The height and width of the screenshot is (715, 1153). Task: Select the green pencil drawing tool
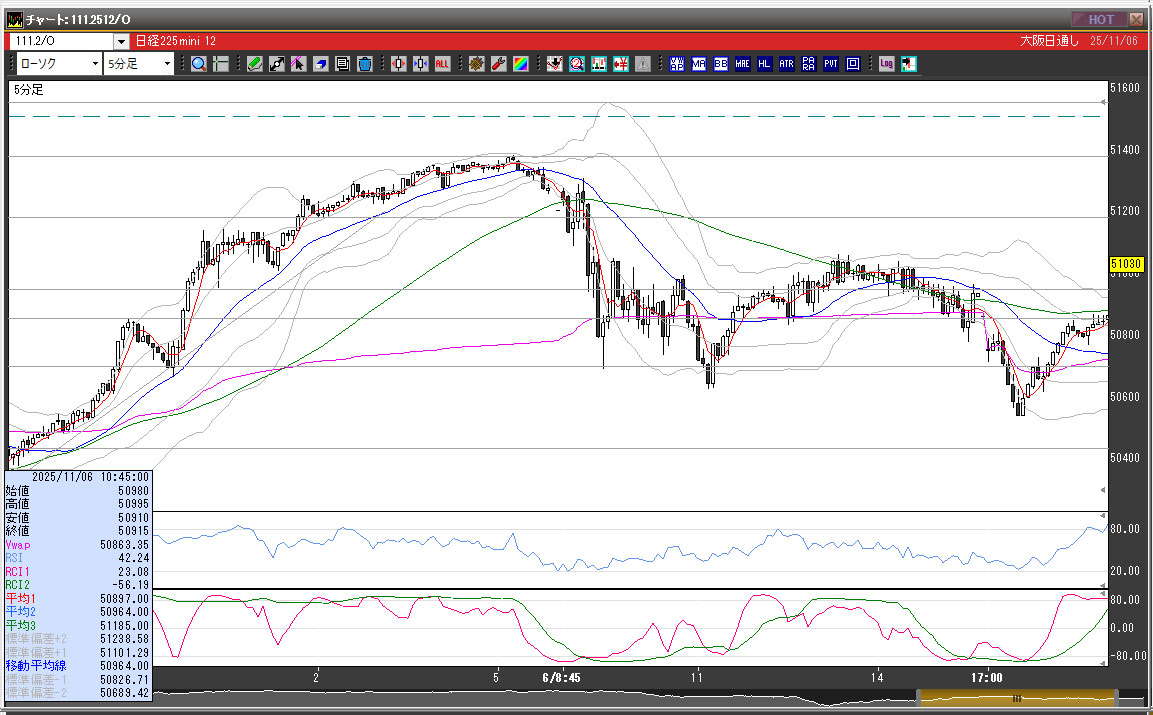tap(255, 64)
